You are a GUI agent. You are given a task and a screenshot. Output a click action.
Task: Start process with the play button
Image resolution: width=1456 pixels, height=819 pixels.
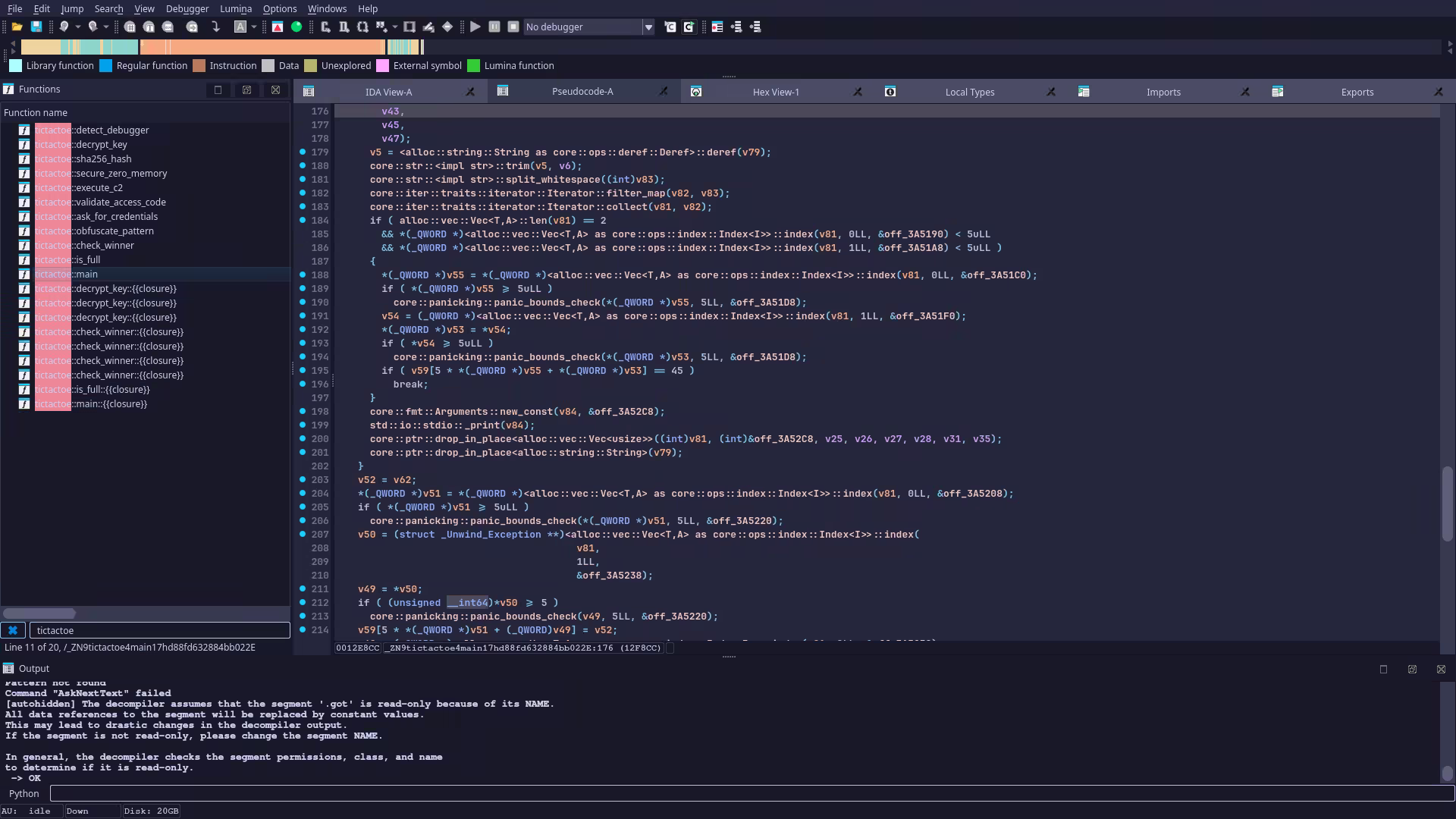point(475,27)
